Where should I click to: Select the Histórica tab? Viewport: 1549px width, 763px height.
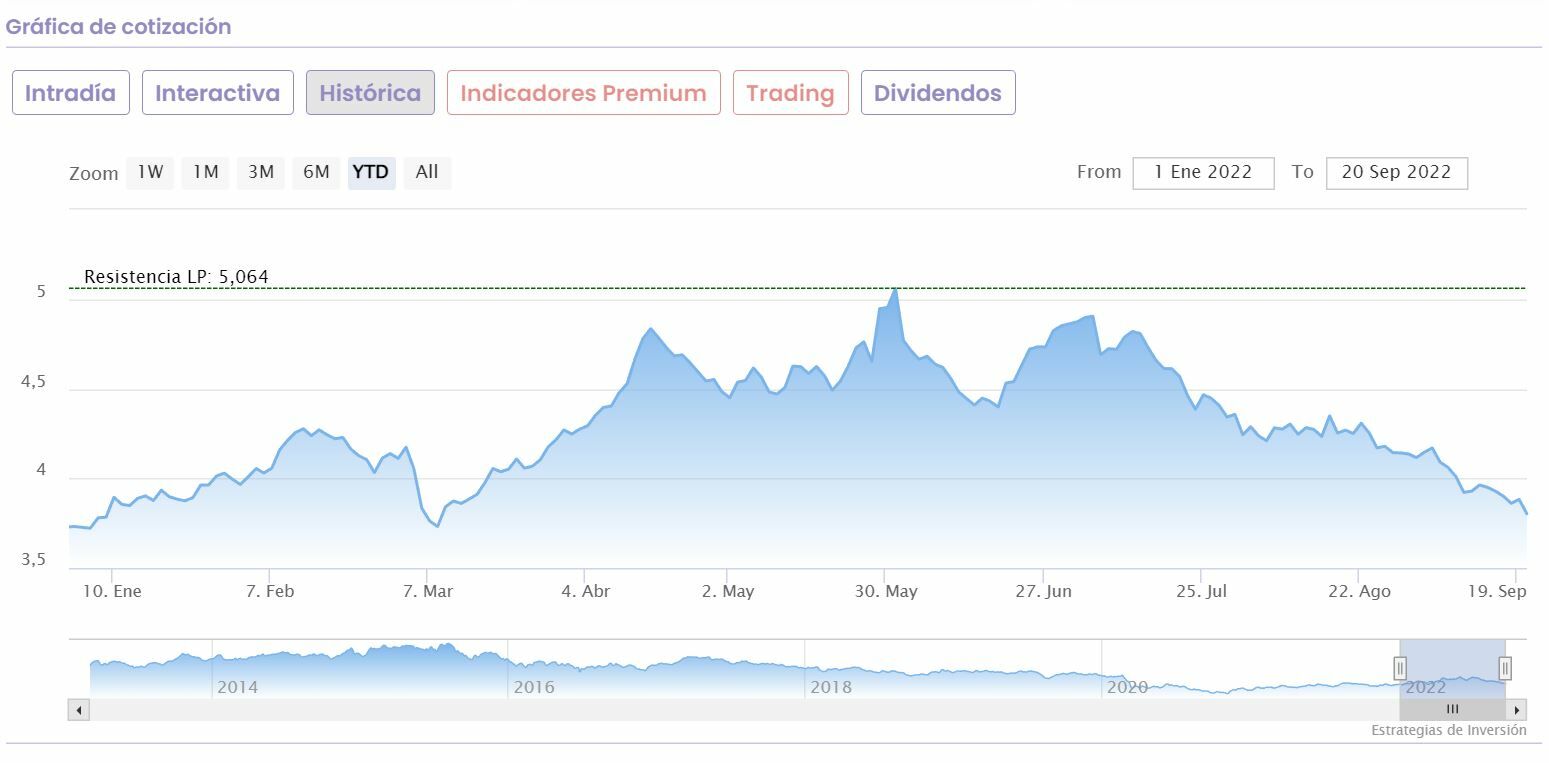pos(370,93)
